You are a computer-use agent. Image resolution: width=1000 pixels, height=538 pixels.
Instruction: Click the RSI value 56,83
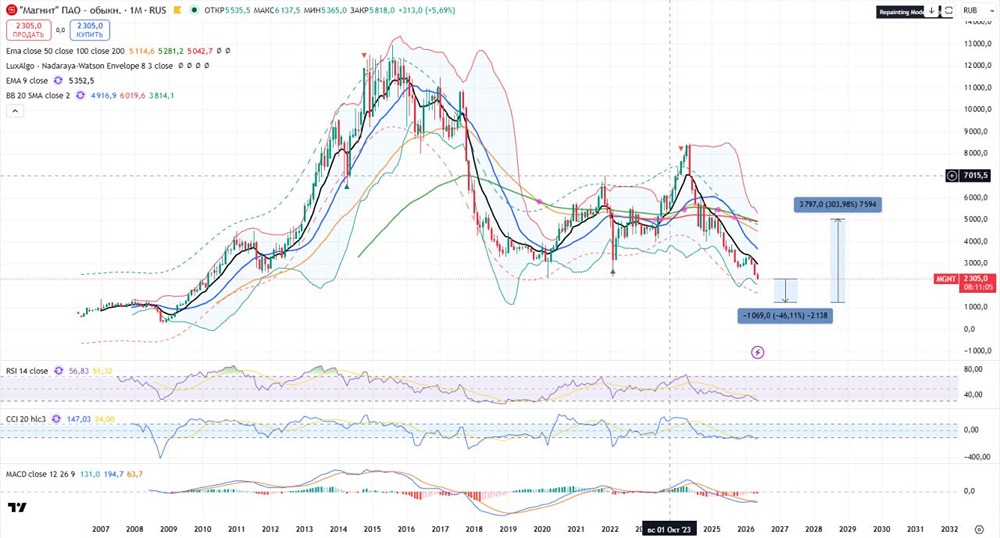(x=78, y=370)
